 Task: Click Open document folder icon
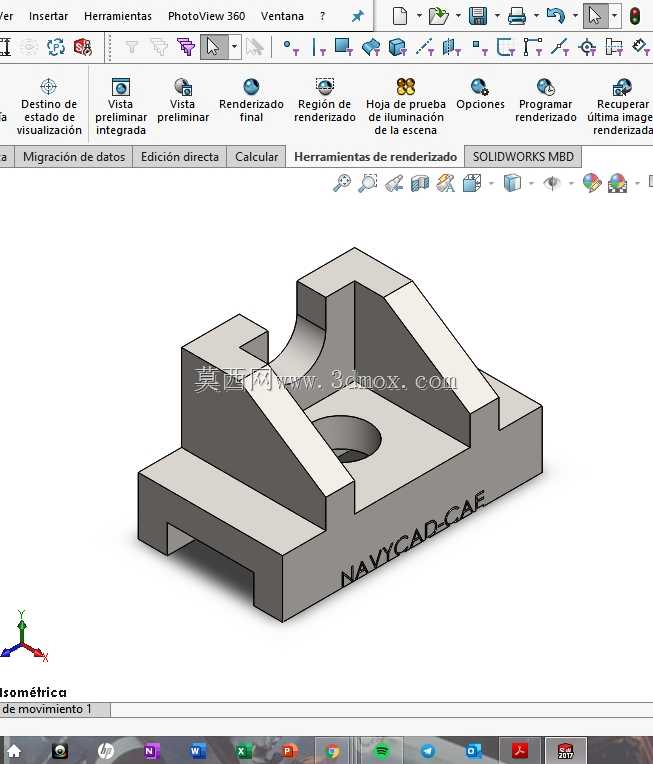[x=438, y=16]
